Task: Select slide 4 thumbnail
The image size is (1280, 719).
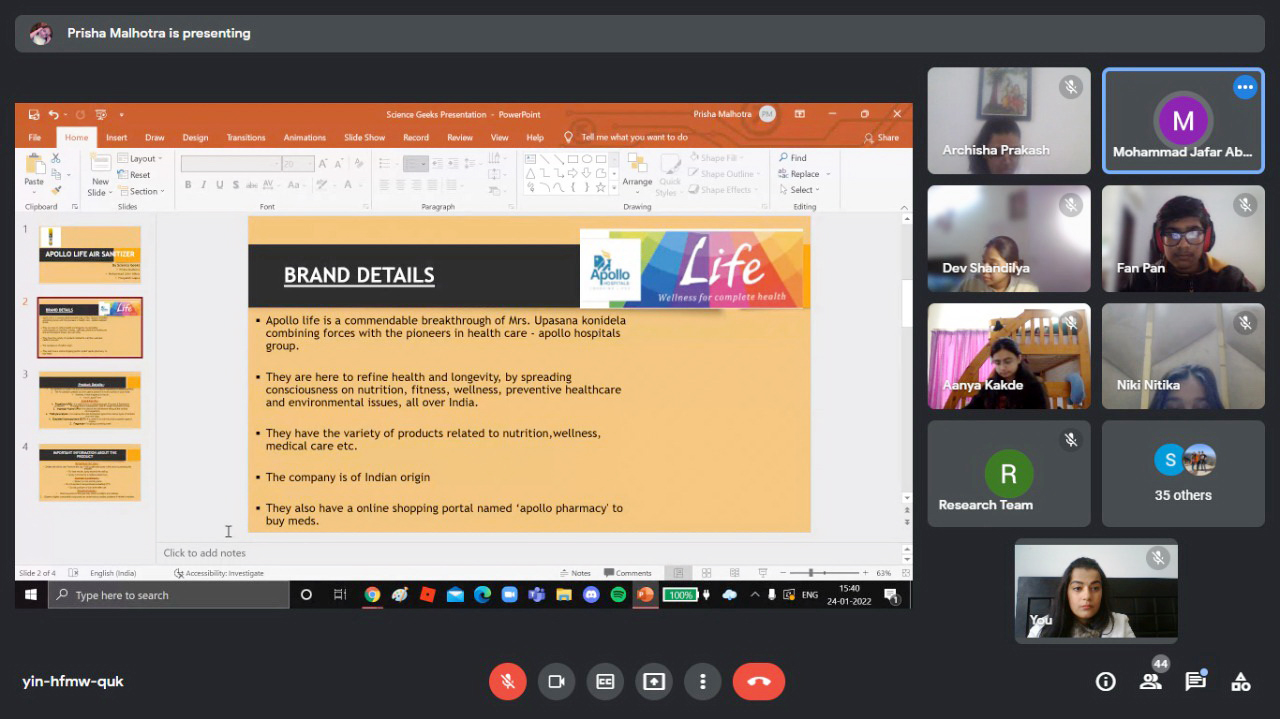Action: [90, 473]
